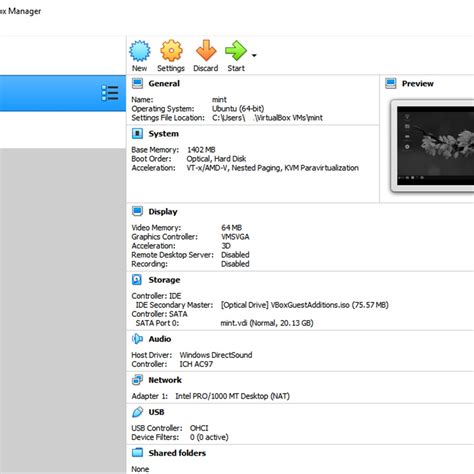Click the VT-x/AMD-V acceleration value
This screenshot has width=474, height=474.
272,168
